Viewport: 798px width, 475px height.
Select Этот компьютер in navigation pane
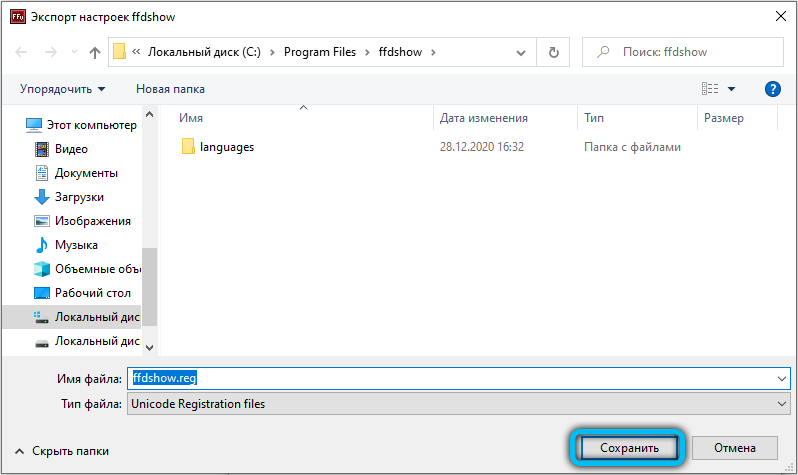coord(81,125)
